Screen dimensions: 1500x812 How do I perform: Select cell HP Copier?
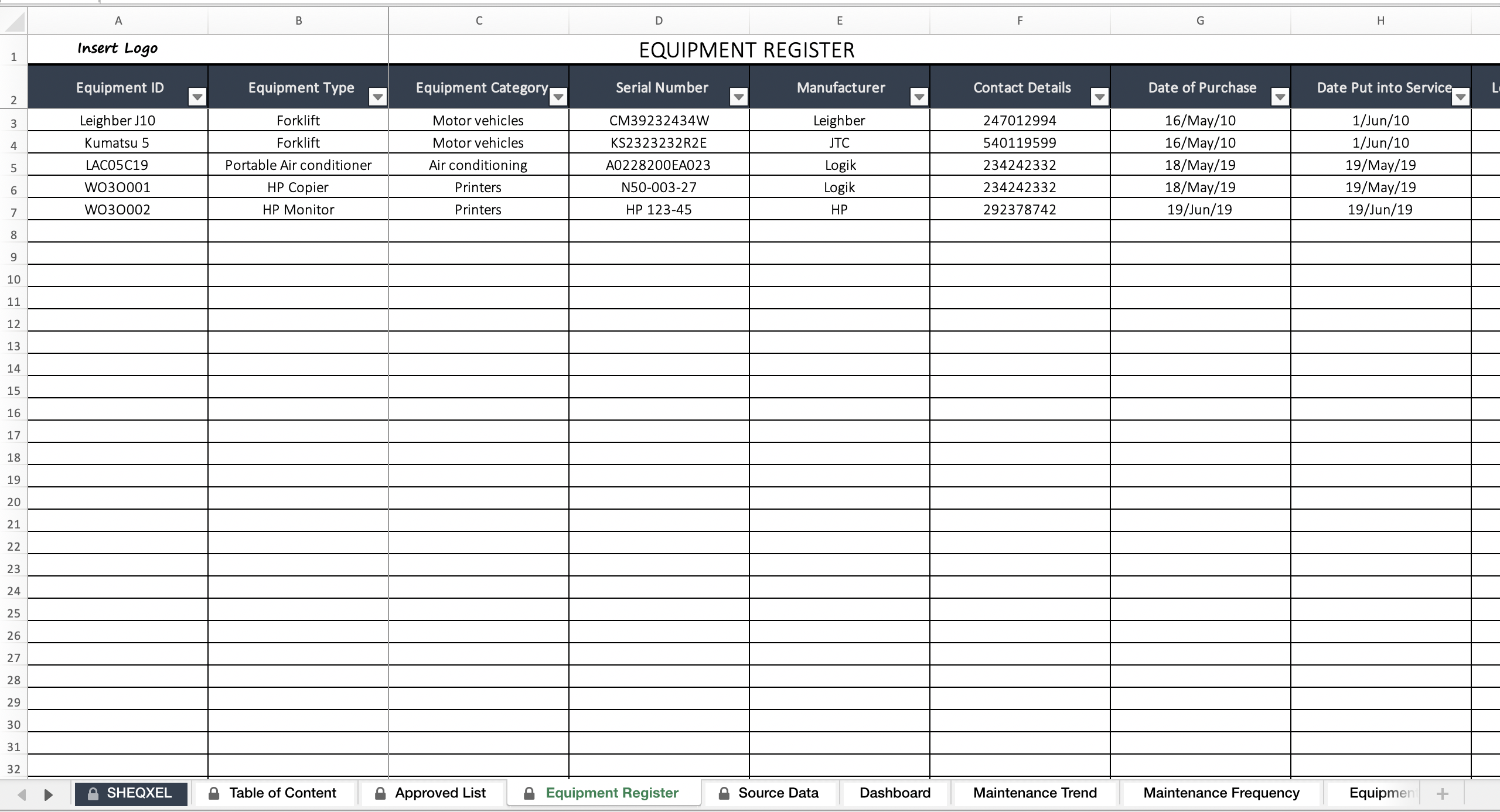point(298,187)
